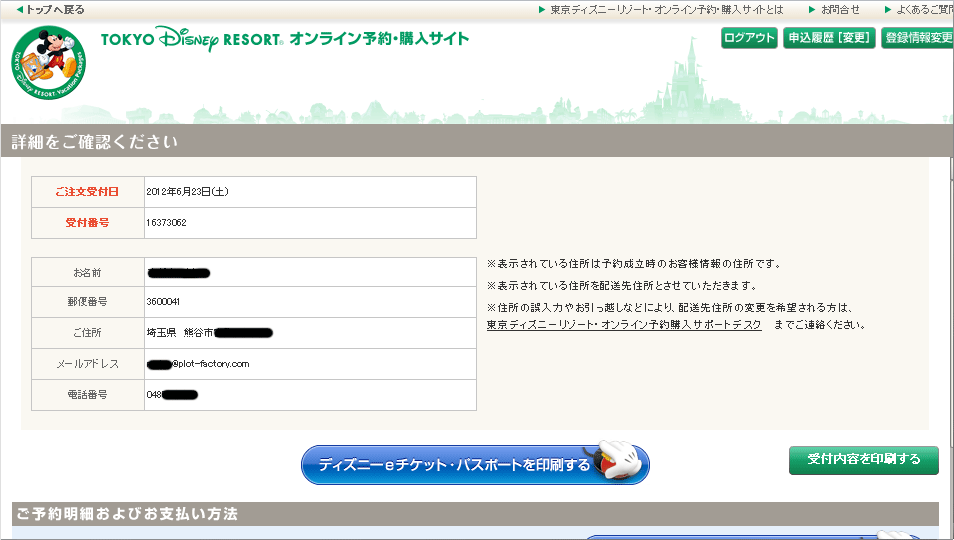This screenshot has height=540, width=954.
Task: Select reception number 16373062
Action: tap(166, 223)
